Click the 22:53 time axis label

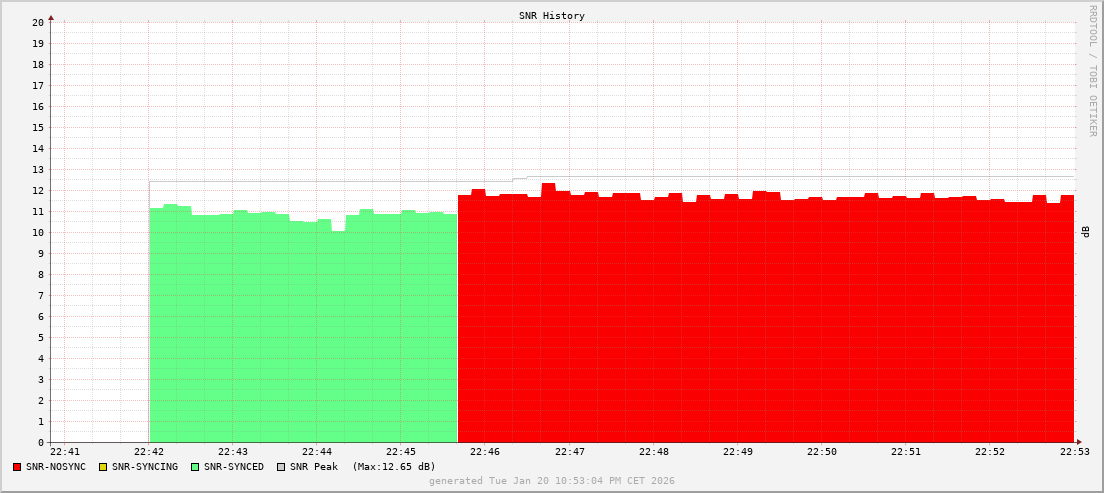click(x=1073, y=452)
